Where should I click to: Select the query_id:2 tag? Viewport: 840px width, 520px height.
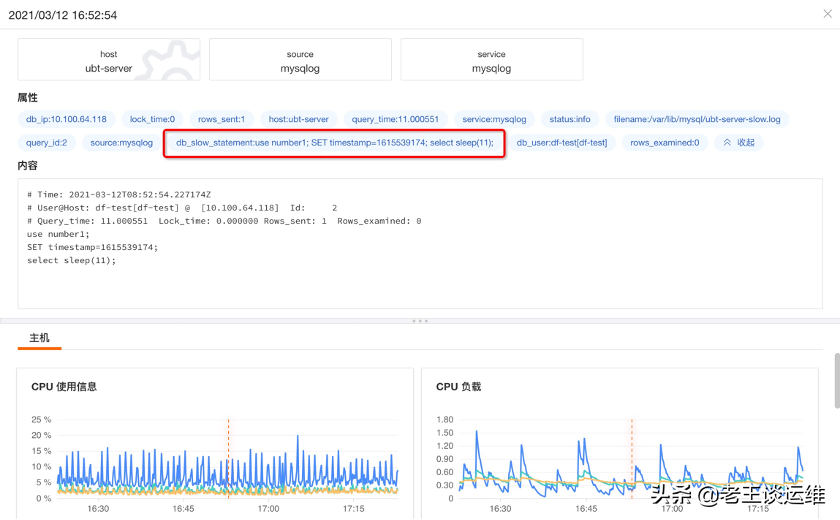(47, 142)
